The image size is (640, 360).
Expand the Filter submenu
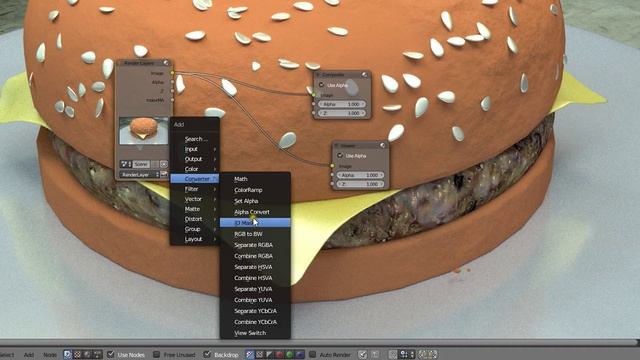(195, 189)
